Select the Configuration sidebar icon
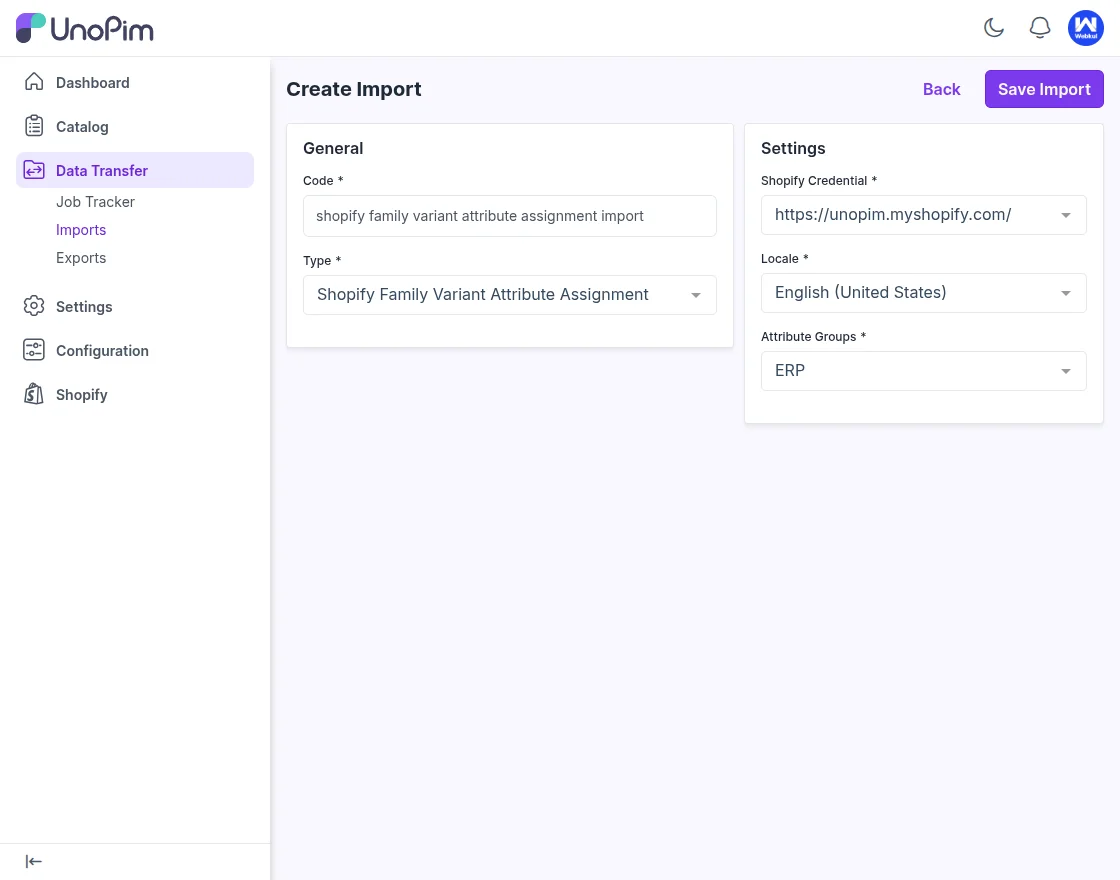The width and height of the screenshot is (1120, 880). 34,350
